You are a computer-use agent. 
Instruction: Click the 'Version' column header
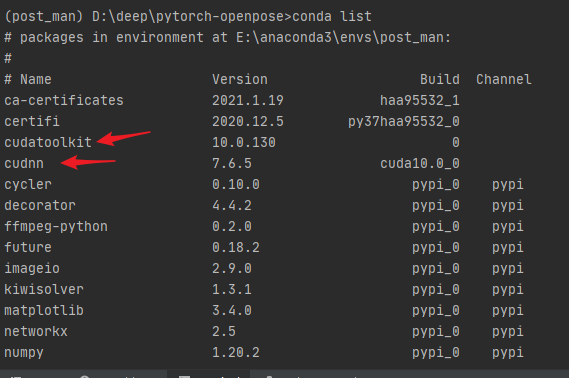click(x=240, y=79)
